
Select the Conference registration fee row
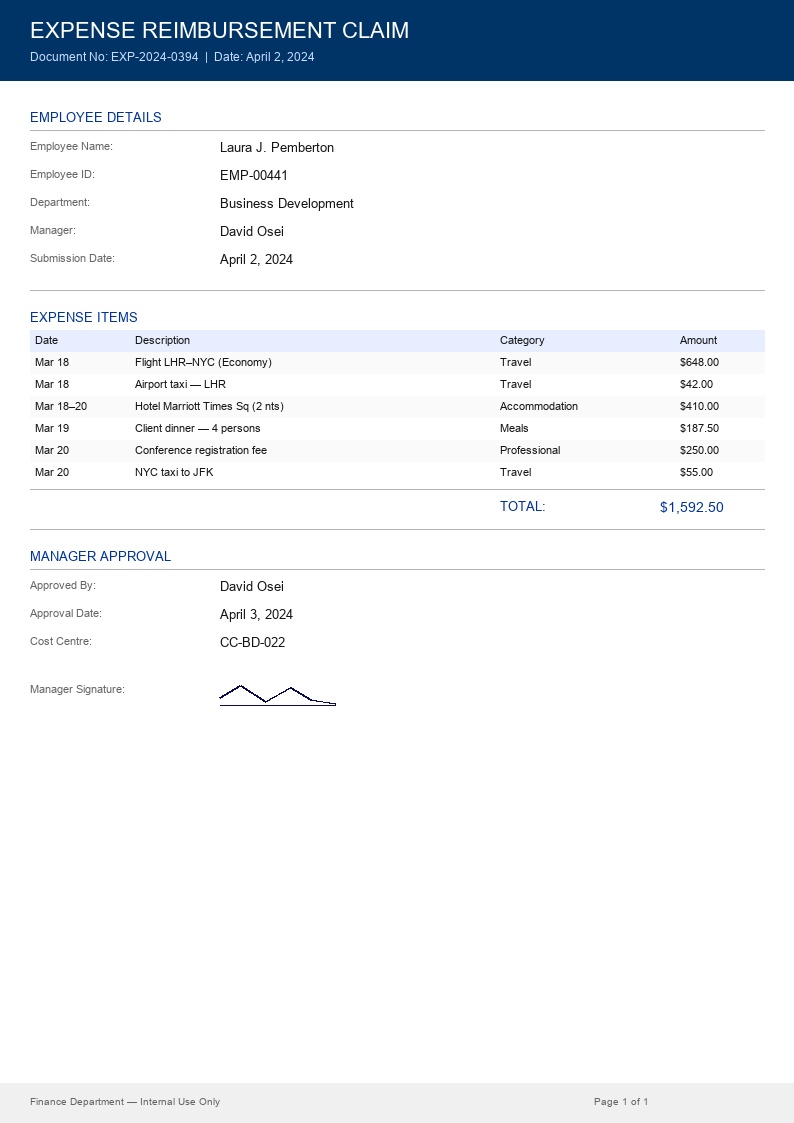(201, 450)
